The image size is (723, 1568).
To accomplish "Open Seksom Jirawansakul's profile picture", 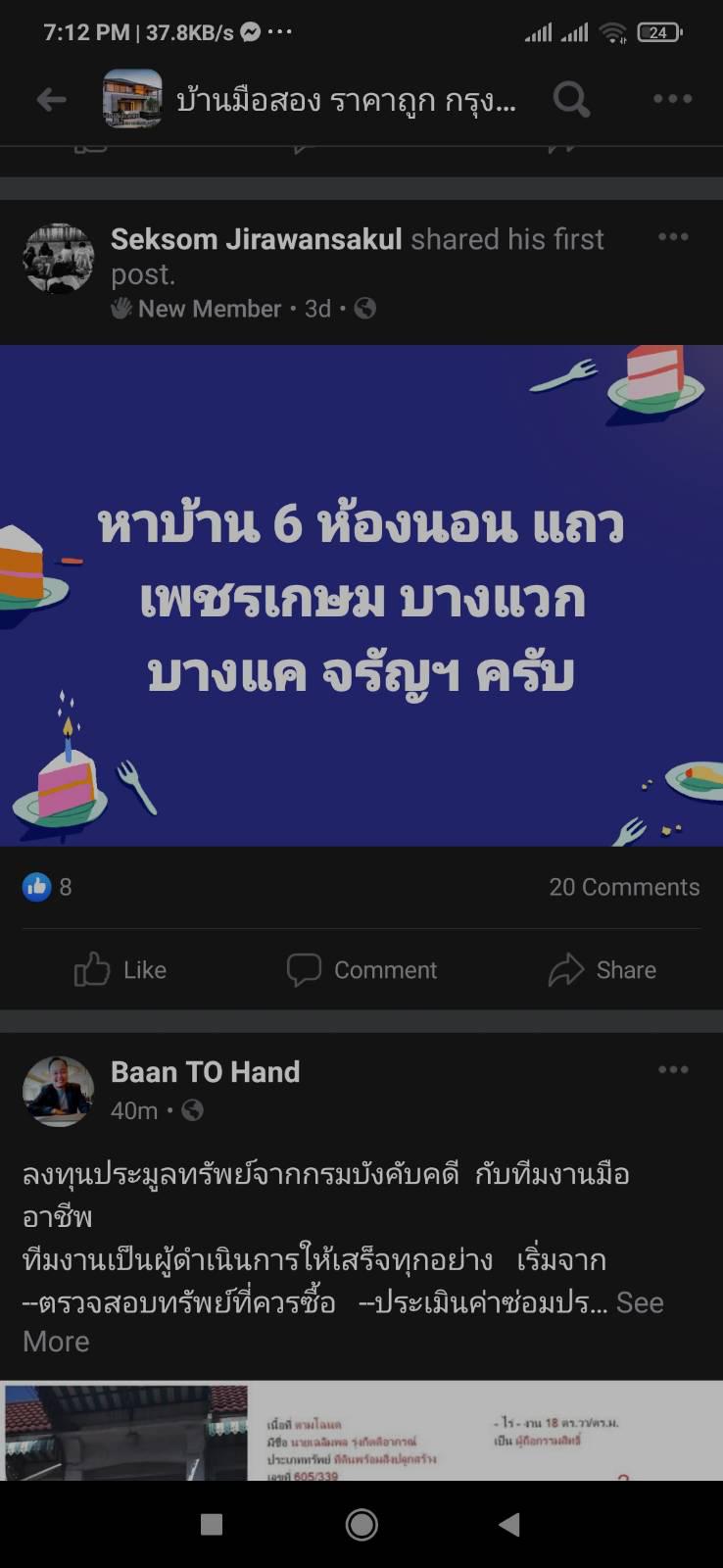I will tap(59, 259).
